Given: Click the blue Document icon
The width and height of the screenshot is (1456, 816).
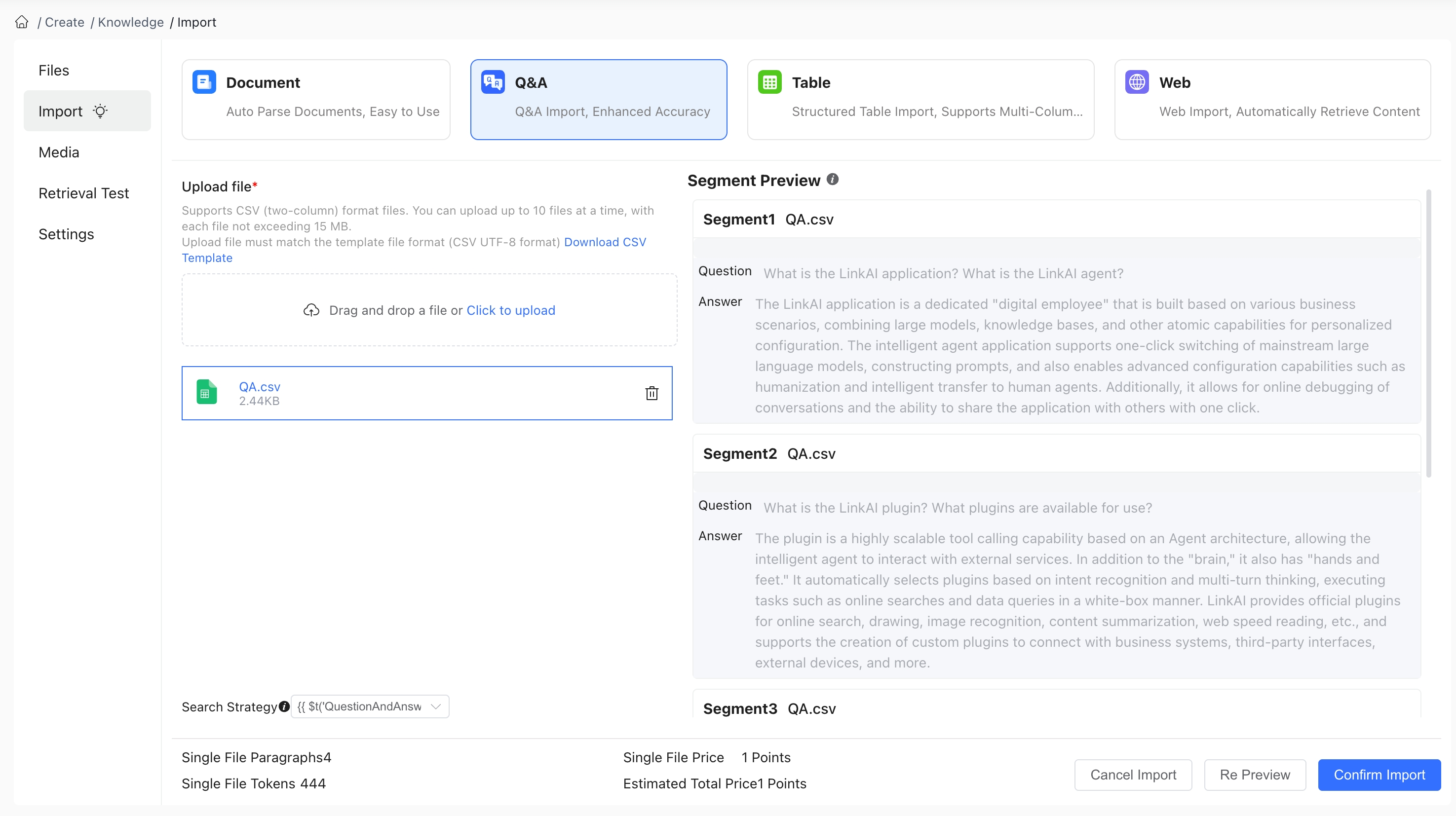Looking at the screenshot, I should coord(204,82).
